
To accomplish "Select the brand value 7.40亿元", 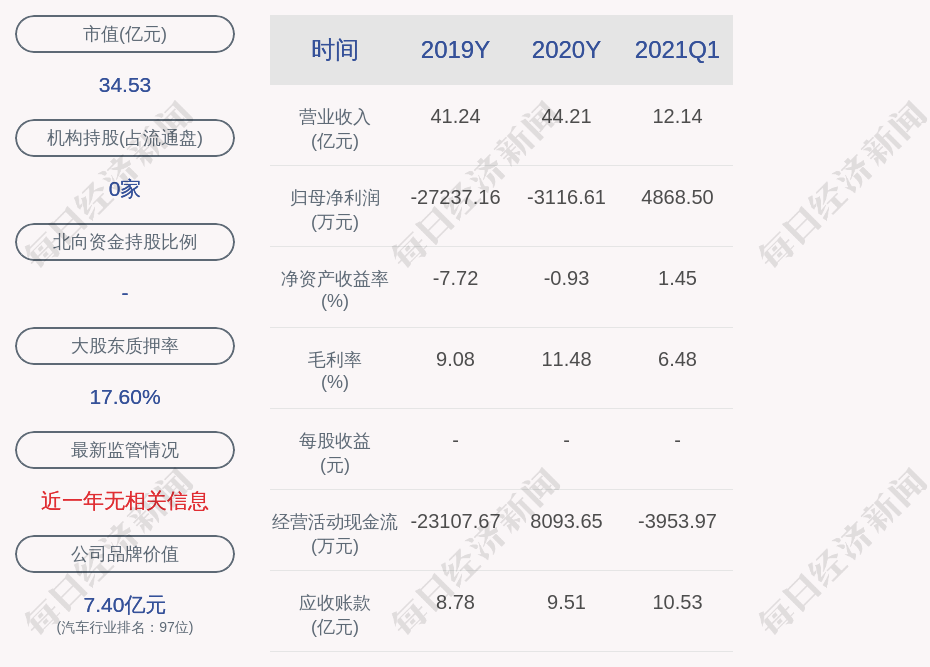I will click(x=125, y=605).
